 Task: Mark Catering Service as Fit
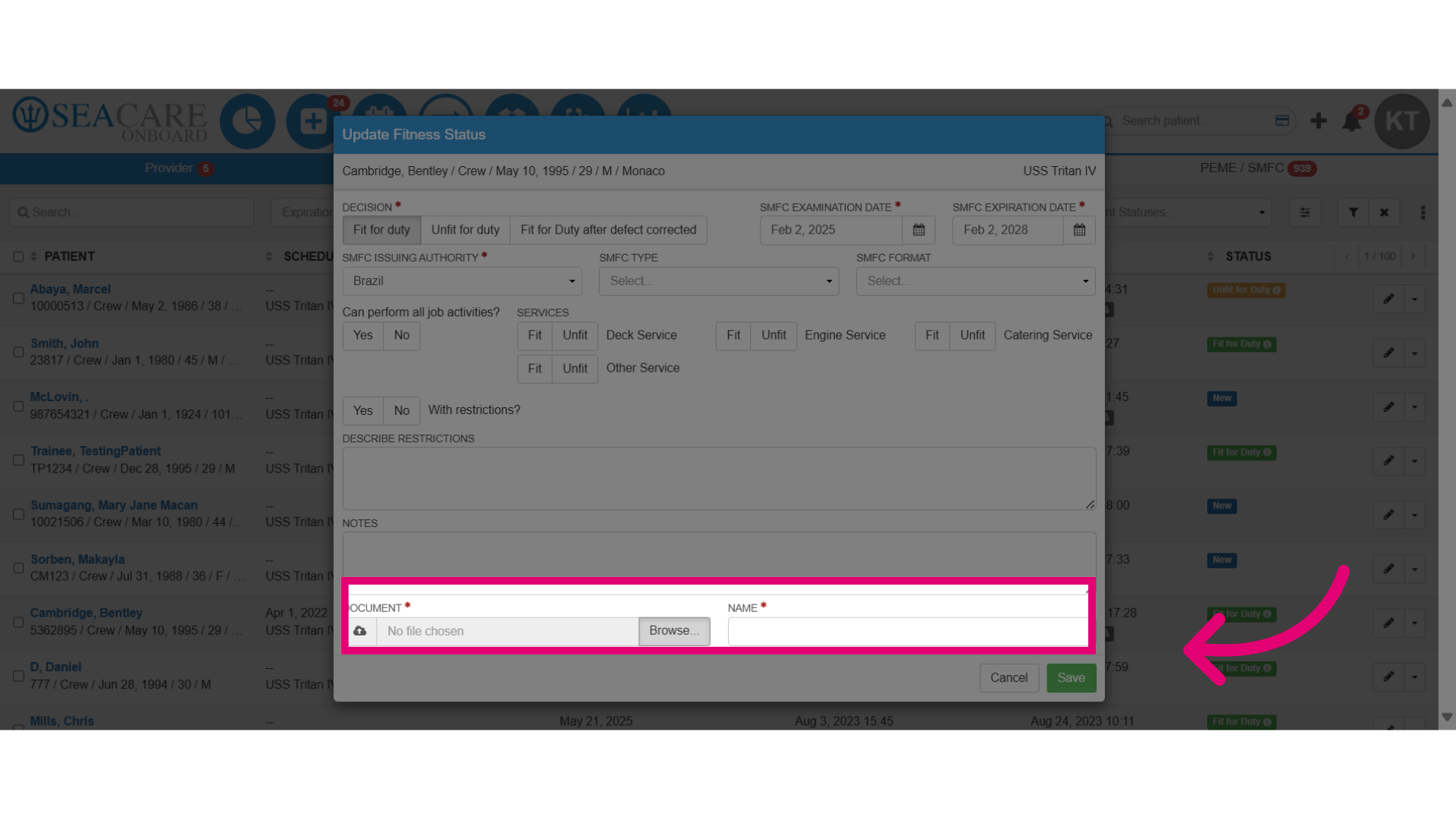pyautogui.click(x=932, y=335)
